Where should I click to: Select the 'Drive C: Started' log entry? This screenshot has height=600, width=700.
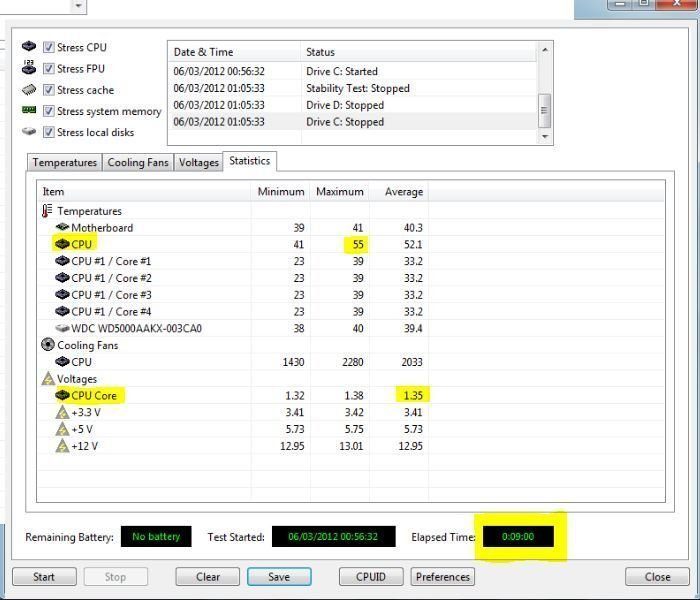click(353, 71)
